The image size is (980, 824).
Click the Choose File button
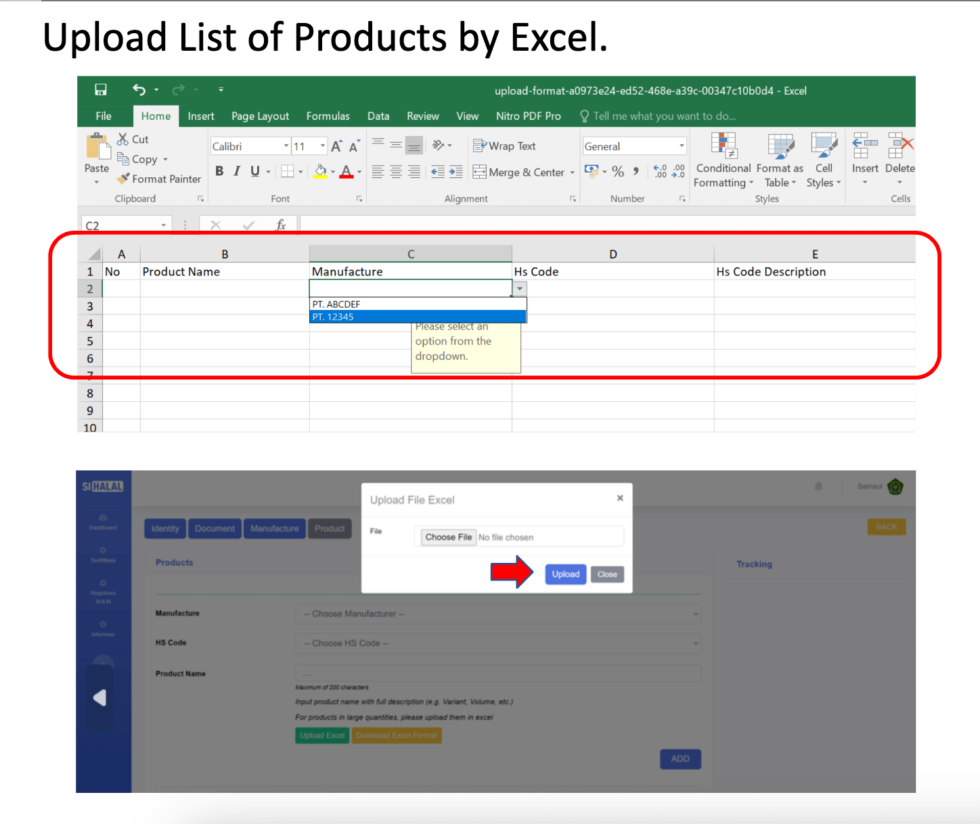click(448, 537)
